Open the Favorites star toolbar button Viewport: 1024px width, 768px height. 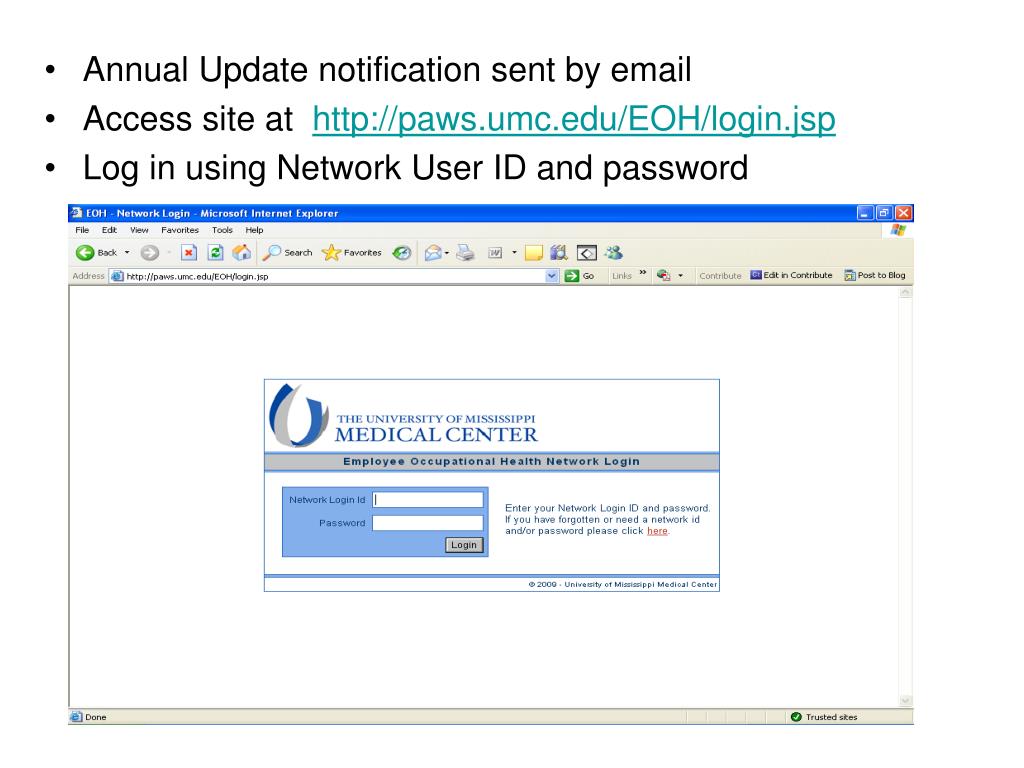(351, 253)
